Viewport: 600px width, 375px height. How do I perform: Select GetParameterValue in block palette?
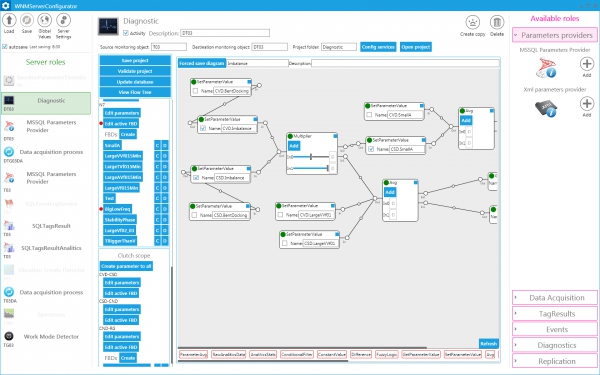[421, 355]
